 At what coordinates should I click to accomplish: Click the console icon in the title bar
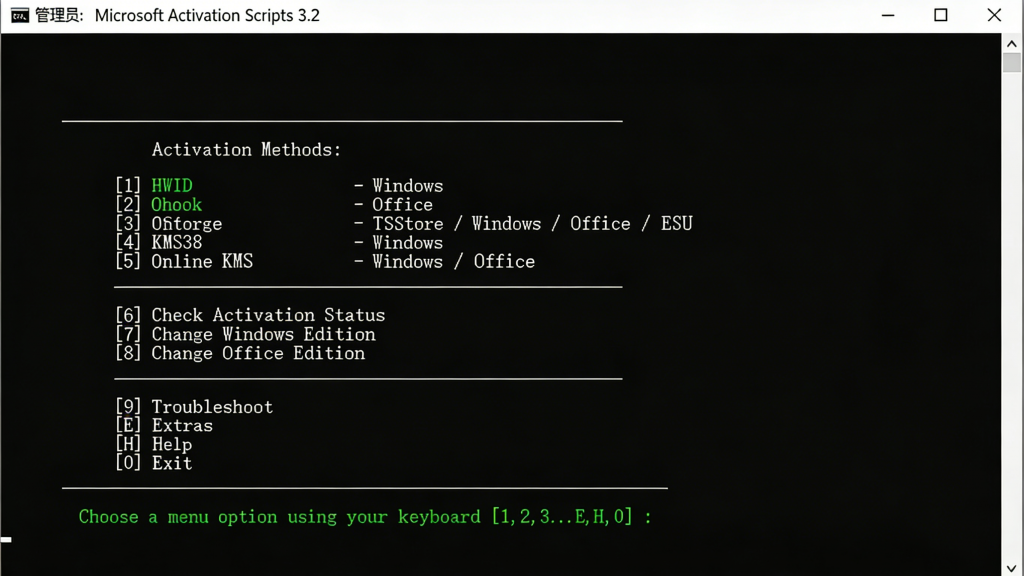click(19, 15)
